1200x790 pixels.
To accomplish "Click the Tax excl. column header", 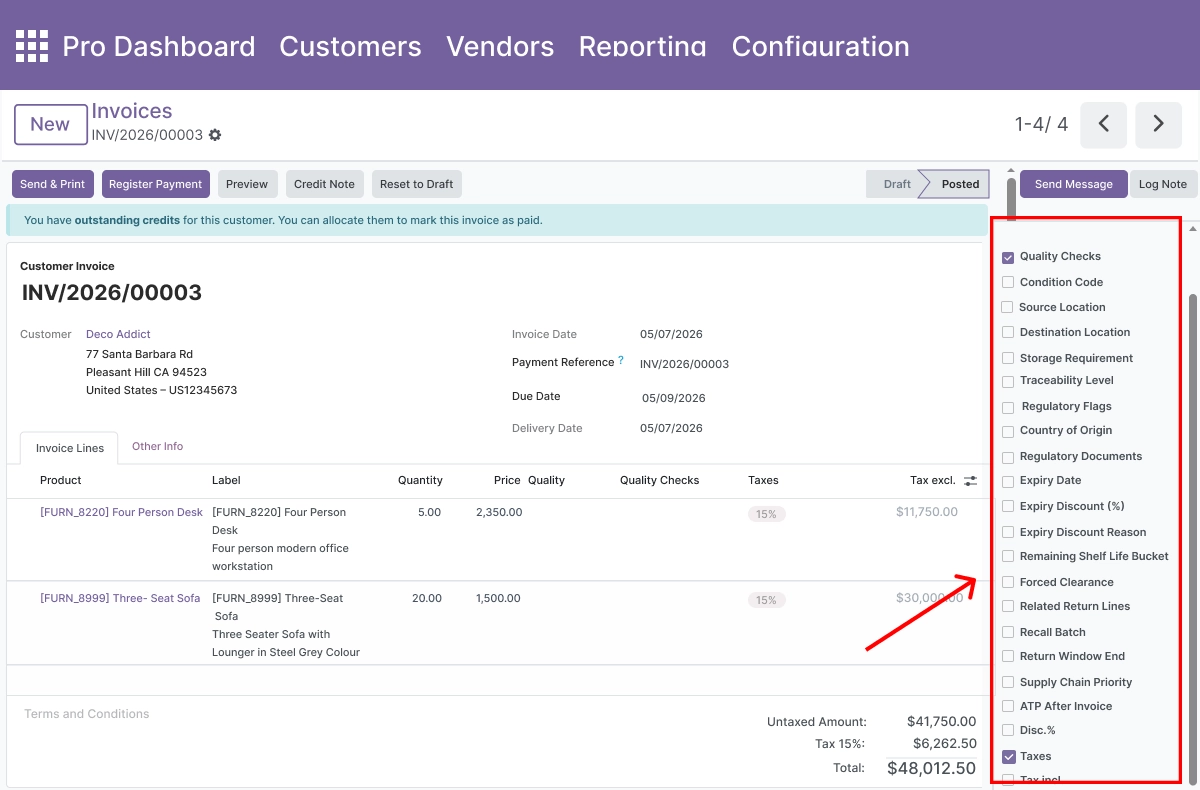I will coord(933,480).
